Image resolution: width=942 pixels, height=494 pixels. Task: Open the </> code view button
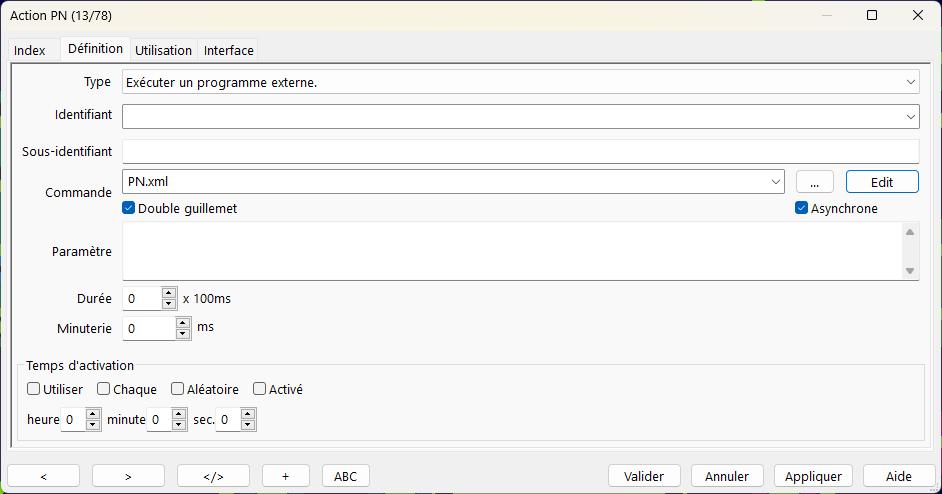point(213,476)
